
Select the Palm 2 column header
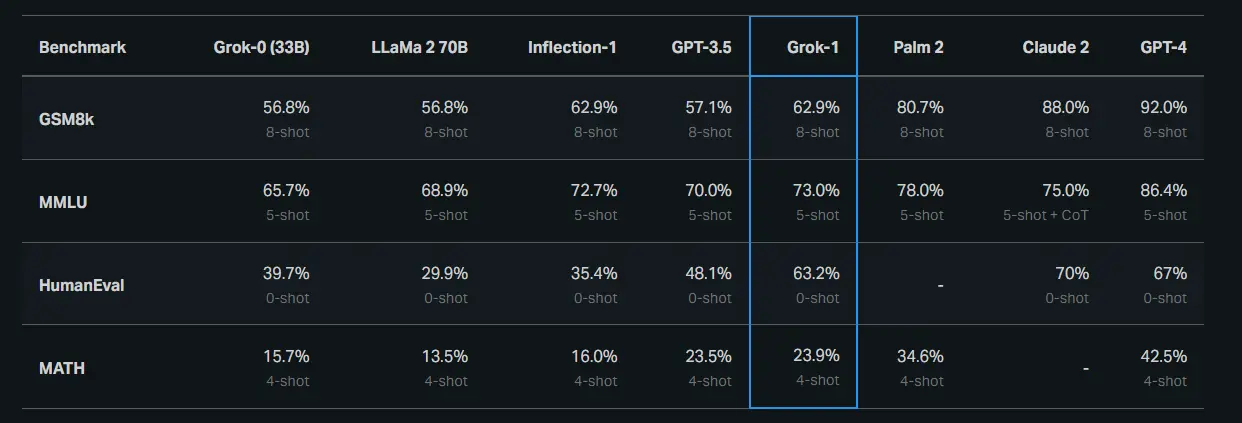coord(917,47)
